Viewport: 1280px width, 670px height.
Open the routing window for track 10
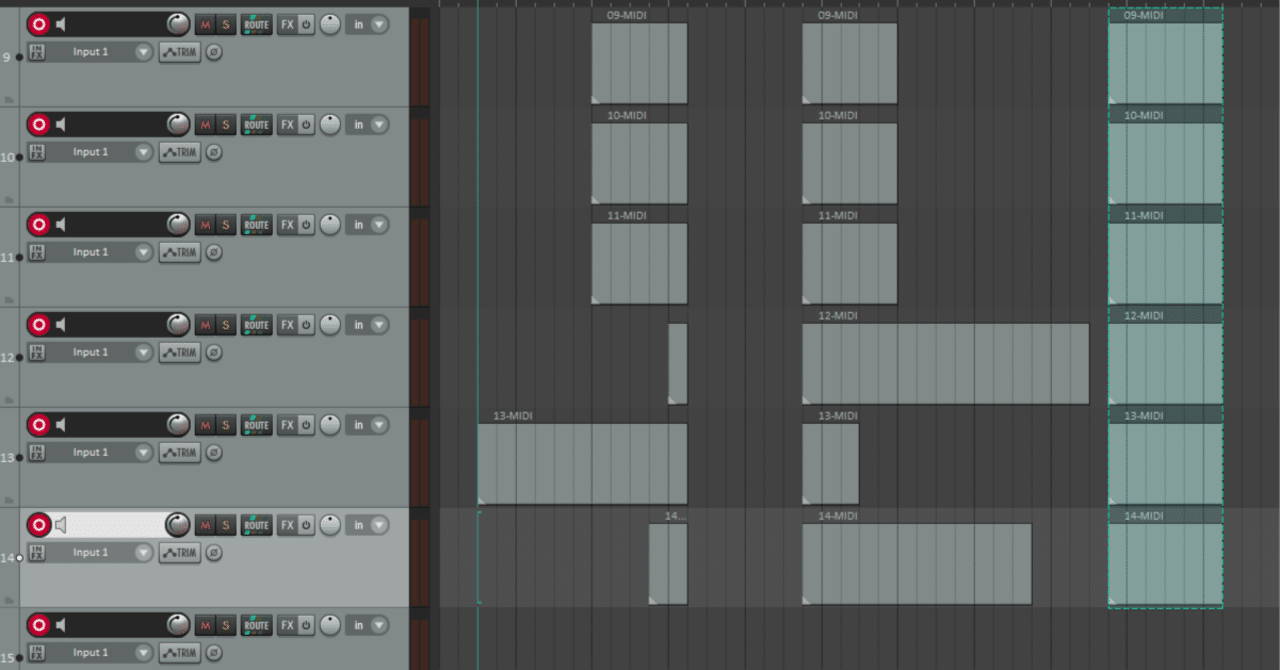(x=256, y=124)
